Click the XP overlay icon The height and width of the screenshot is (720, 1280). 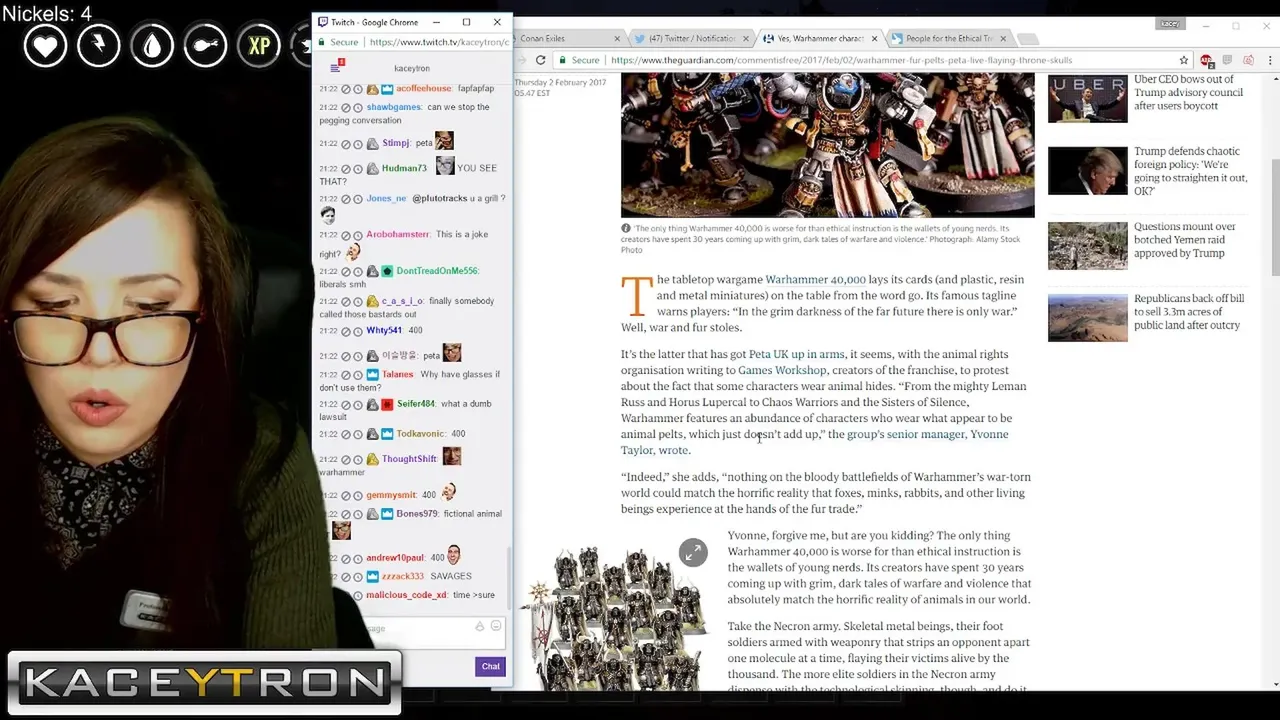[x=259, y=46]
